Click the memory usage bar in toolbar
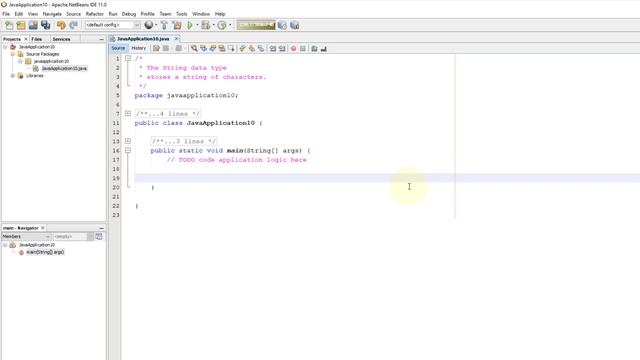This screenshot has height=360, width=640. 256,25
